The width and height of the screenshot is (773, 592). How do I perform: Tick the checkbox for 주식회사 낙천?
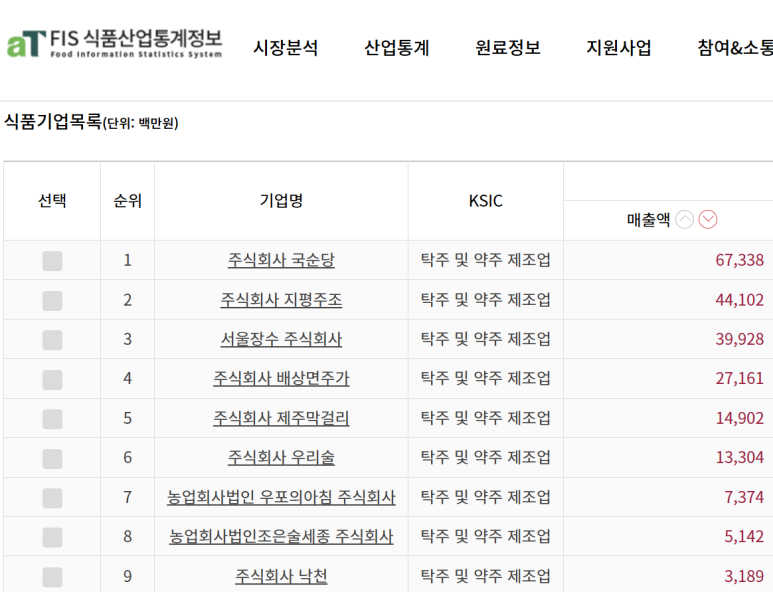tap(52, 577)
